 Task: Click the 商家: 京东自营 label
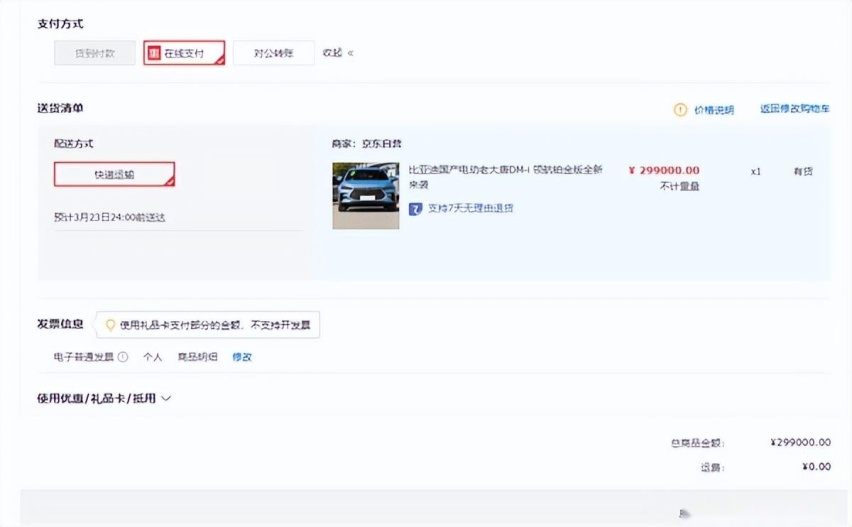tap(367, 143)
